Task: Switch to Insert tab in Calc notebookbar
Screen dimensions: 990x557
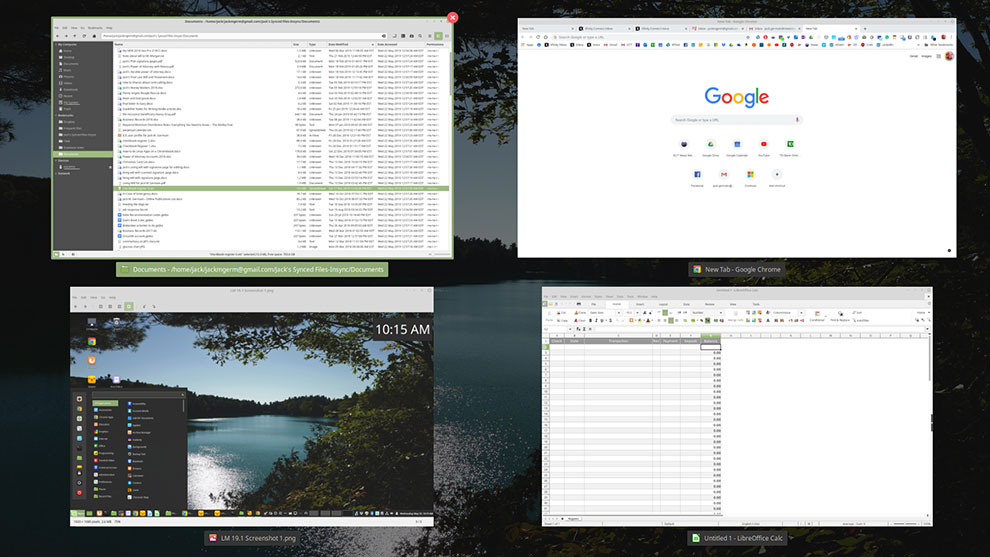Action: click(640, 304)
